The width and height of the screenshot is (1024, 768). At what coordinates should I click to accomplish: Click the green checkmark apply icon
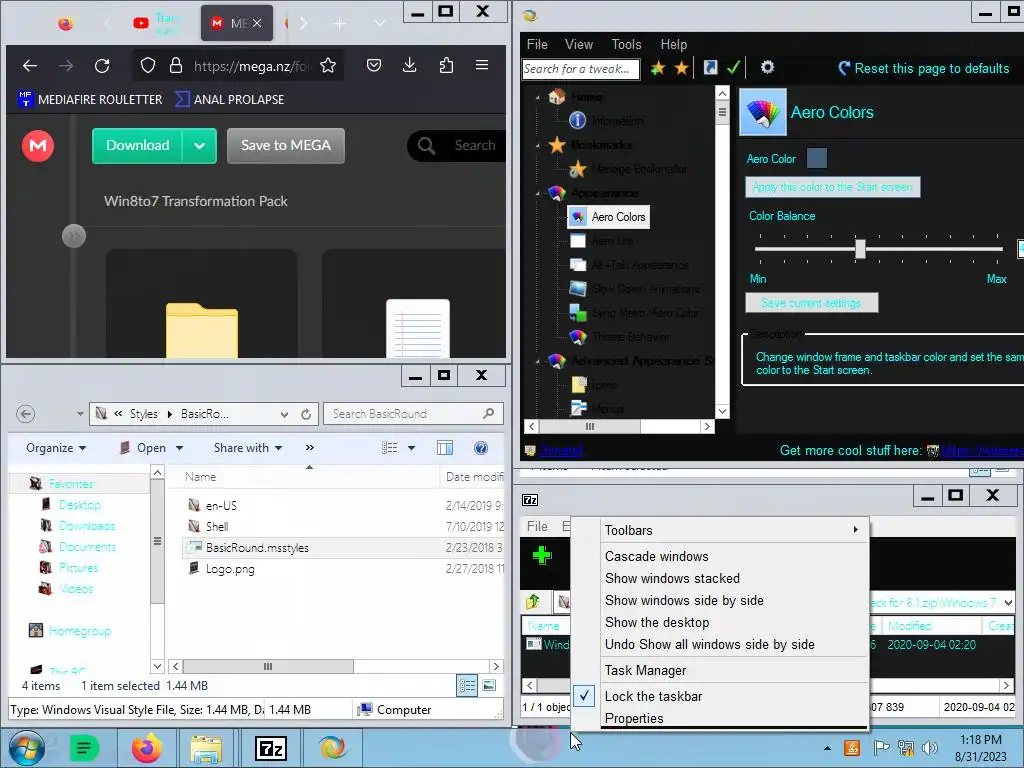[733, 67]
